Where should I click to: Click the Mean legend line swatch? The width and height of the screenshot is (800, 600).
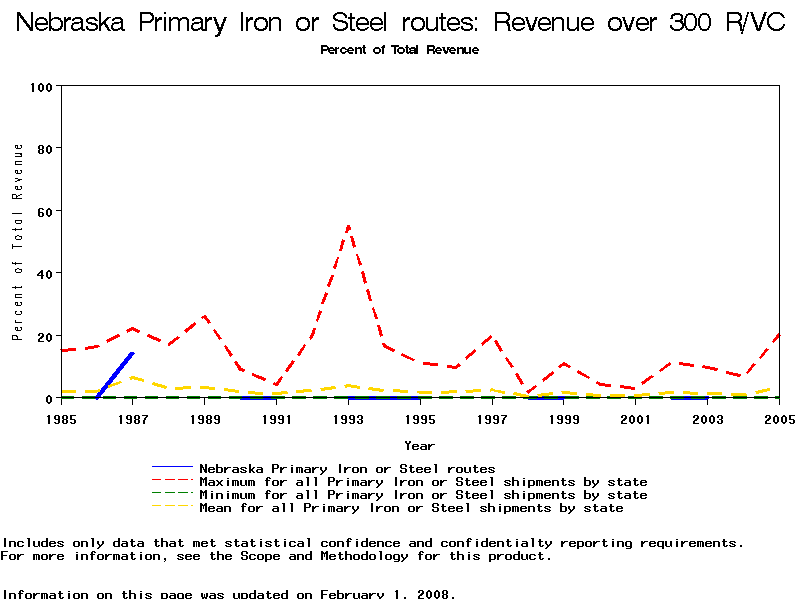pos(171,508)
